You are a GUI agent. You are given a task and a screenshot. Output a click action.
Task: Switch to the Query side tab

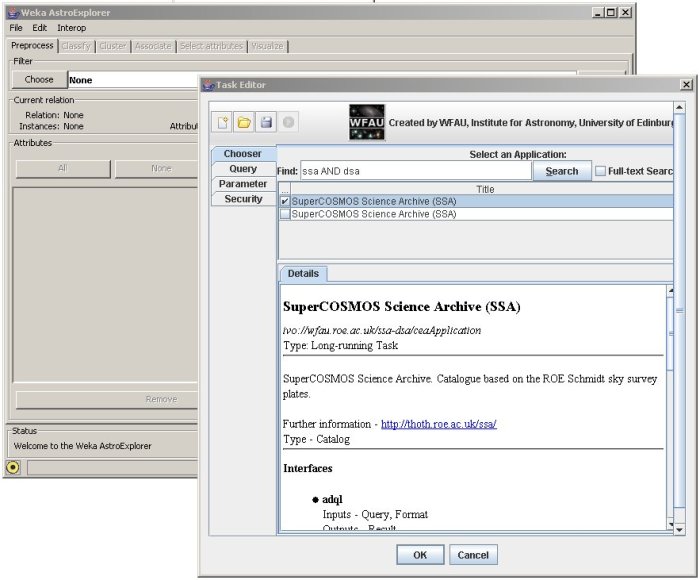243,169
